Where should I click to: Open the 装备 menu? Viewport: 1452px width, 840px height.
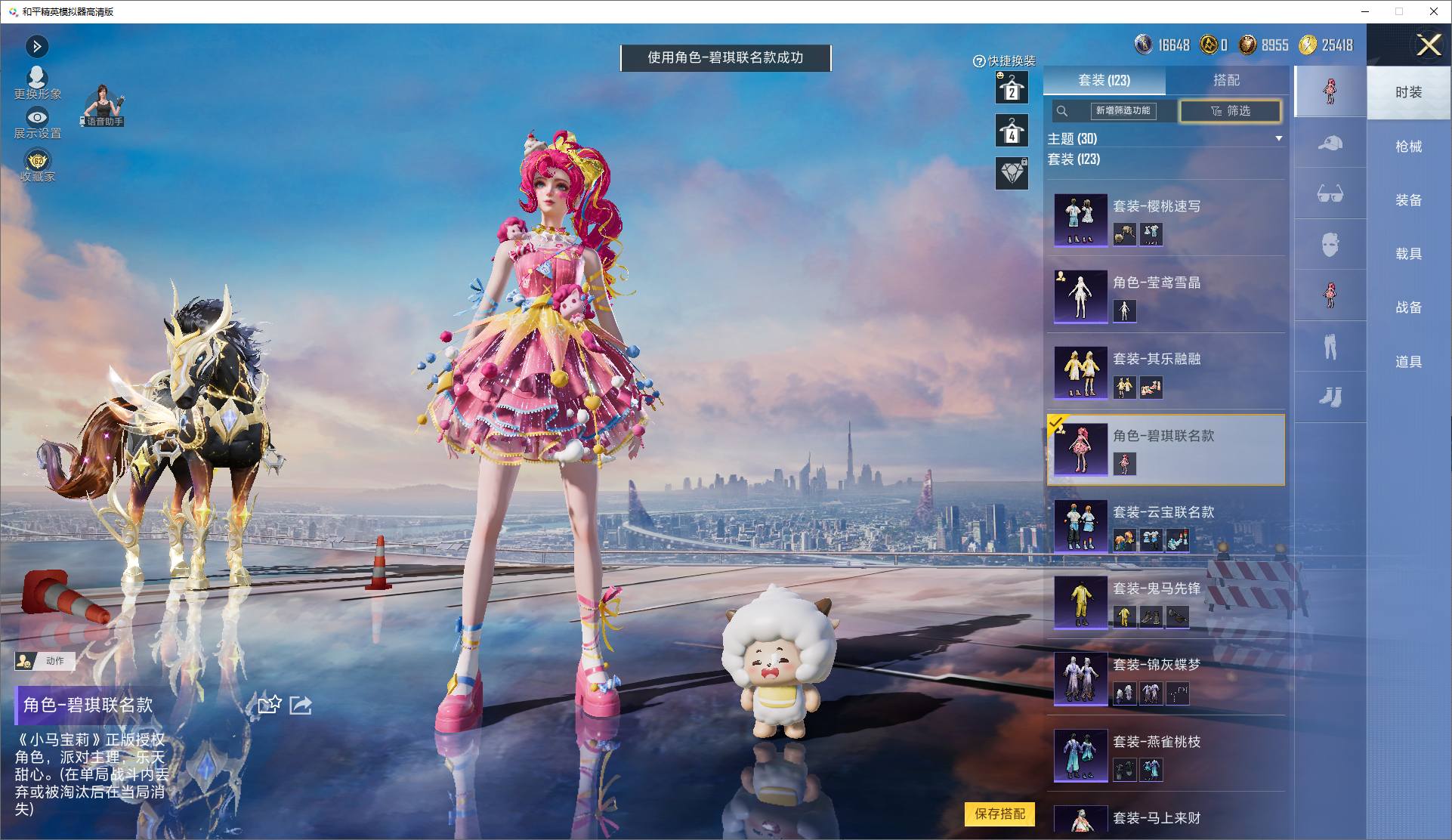[x=1408, y=200]
